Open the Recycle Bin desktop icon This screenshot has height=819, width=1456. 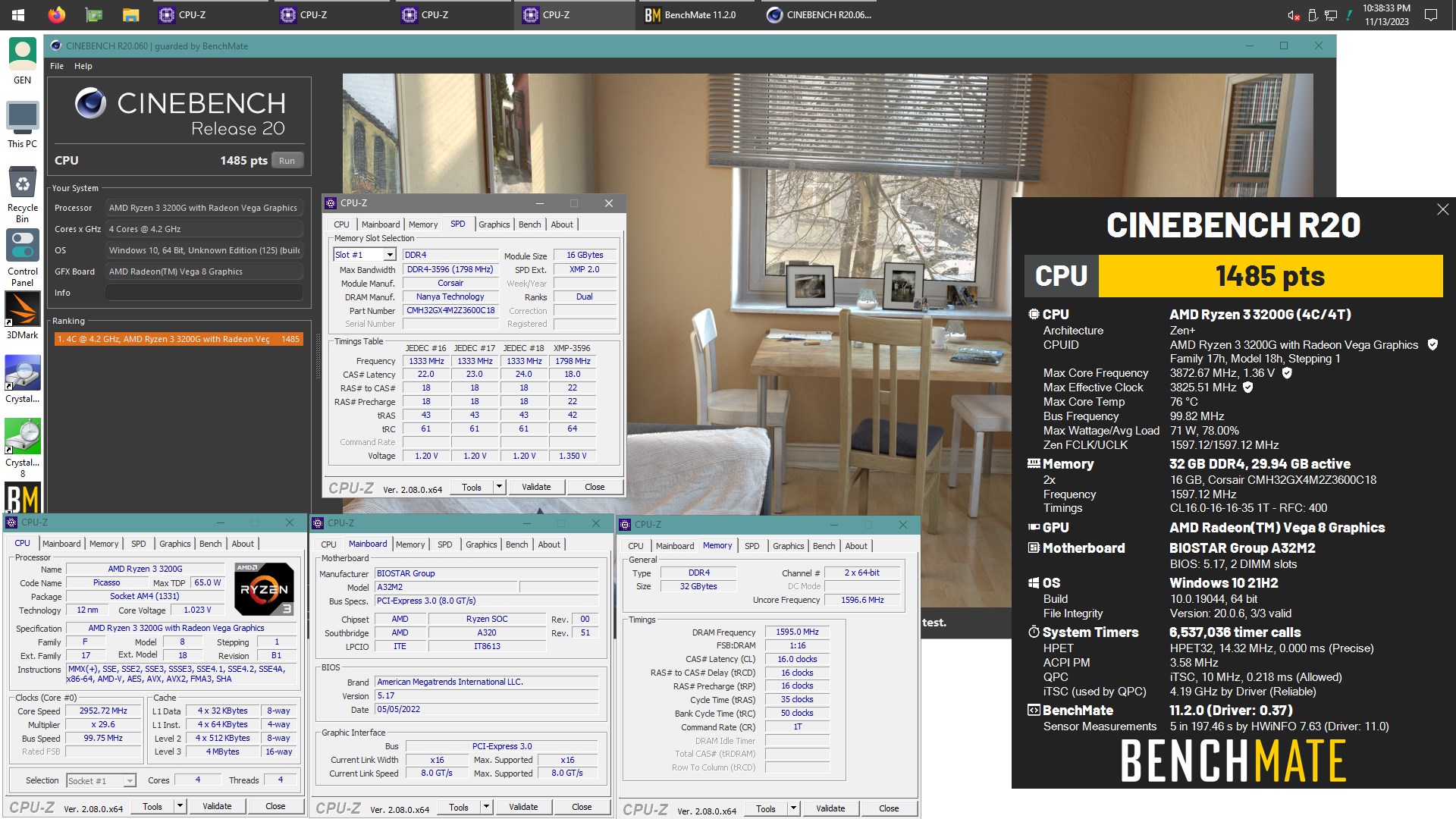coord(22,195)
